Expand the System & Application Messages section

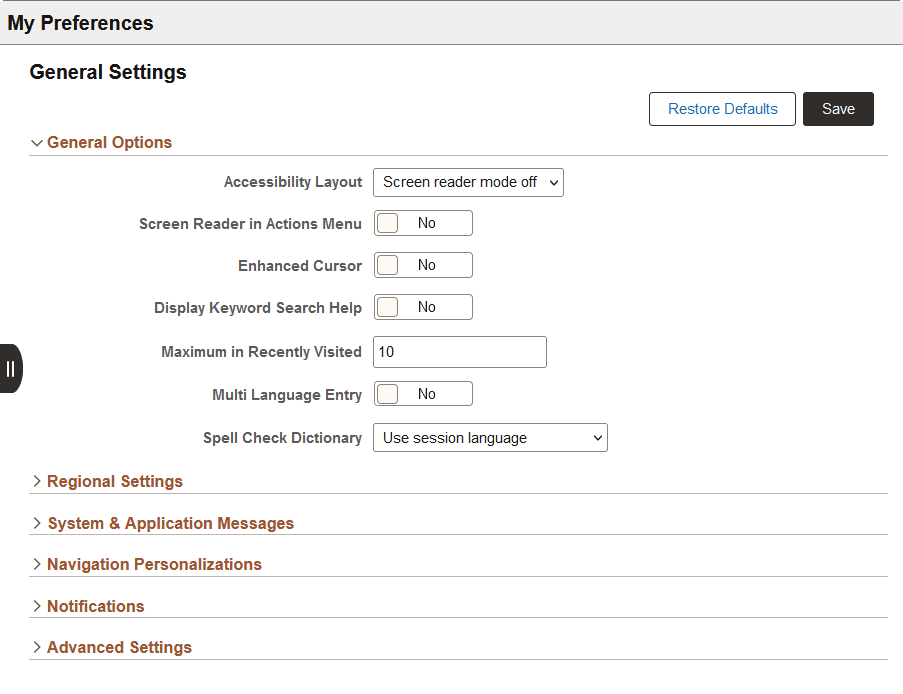coord(37,523)
